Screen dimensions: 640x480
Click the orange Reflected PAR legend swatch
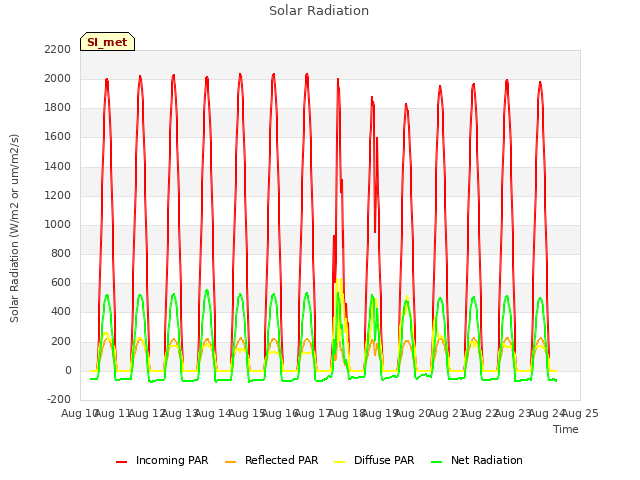point(230,462)
